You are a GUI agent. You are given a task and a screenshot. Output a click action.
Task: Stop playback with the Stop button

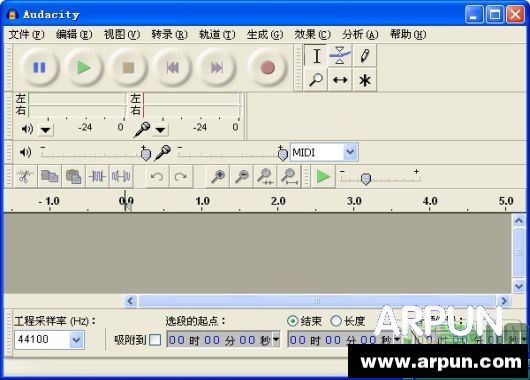point(128,68)
